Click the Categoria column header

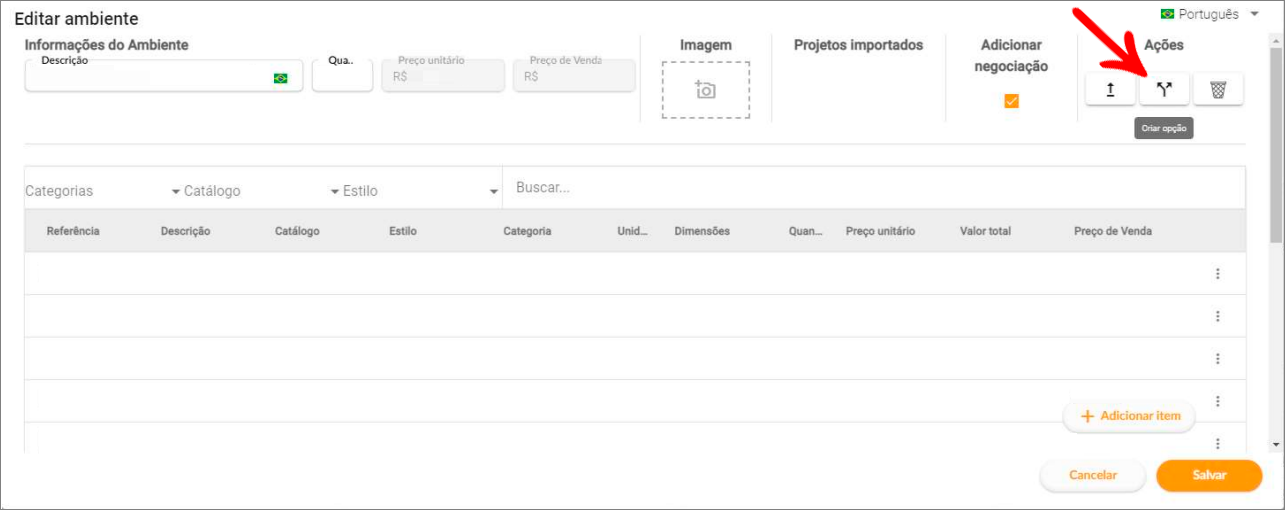[527, 231]
